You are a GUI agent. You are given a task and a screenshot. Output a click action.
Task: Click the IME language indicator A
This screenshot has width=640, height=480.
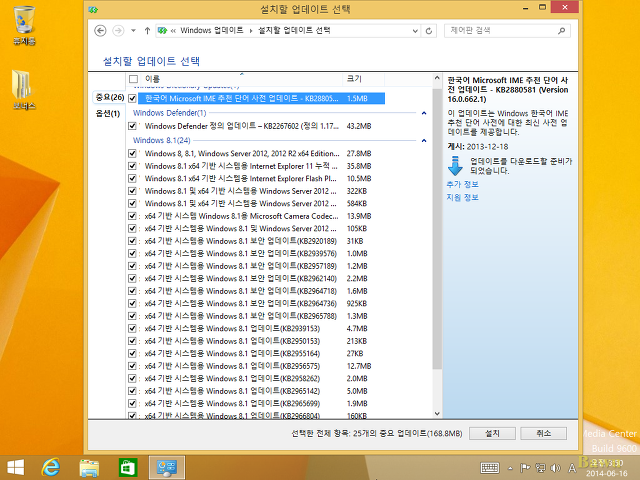[572, 468]
